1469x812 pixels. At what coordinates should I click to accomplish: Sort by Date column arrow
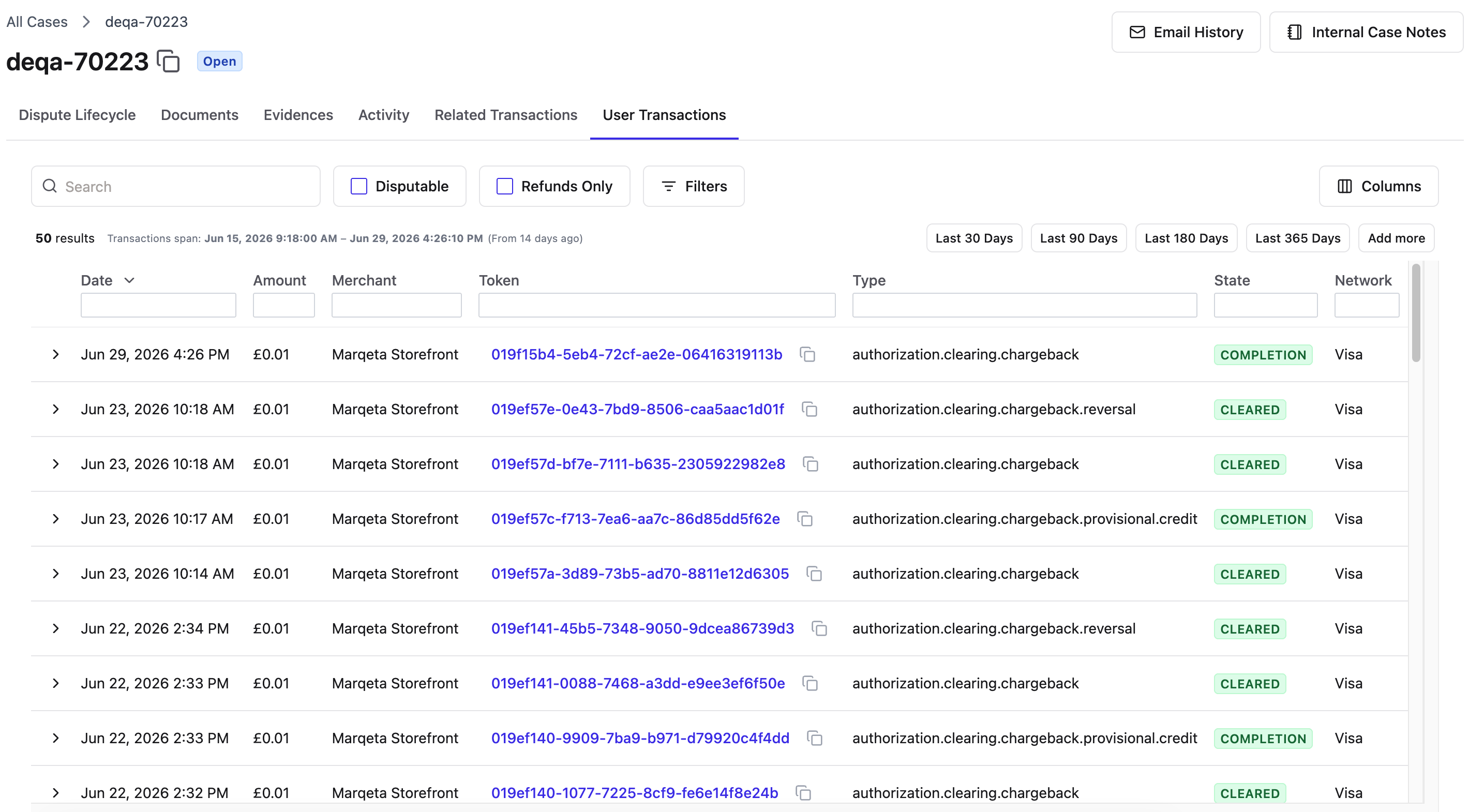(x=129, y=280)
